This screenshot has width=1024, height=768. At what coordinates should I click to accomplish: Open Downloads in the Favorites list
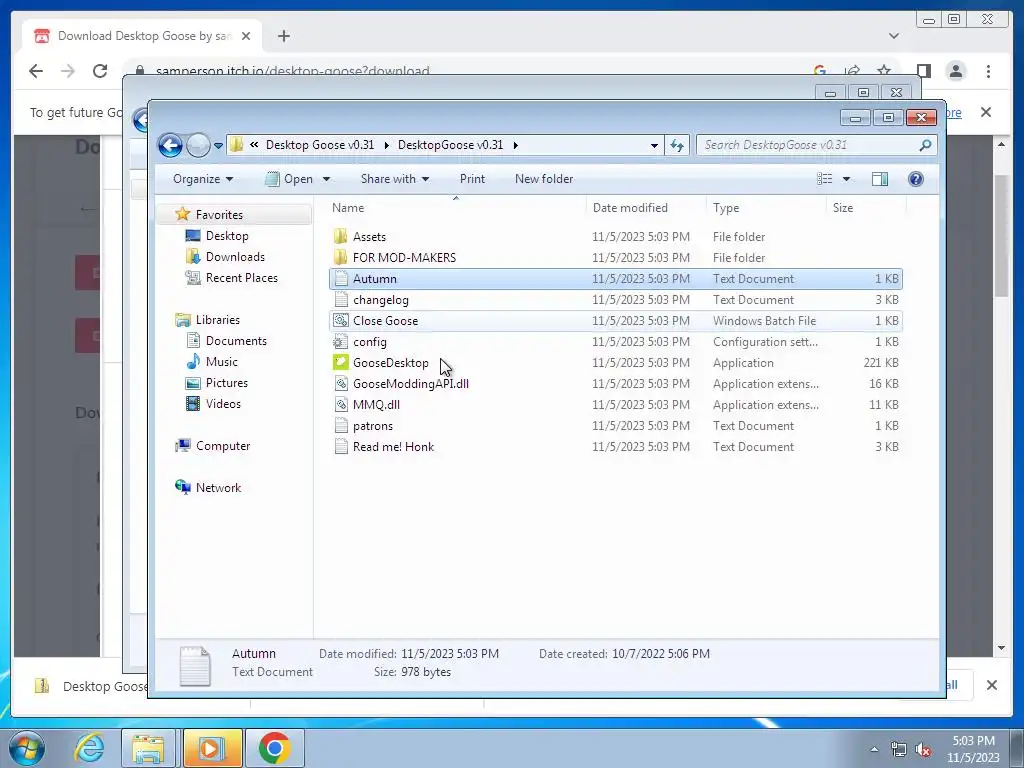pos(235,257)
